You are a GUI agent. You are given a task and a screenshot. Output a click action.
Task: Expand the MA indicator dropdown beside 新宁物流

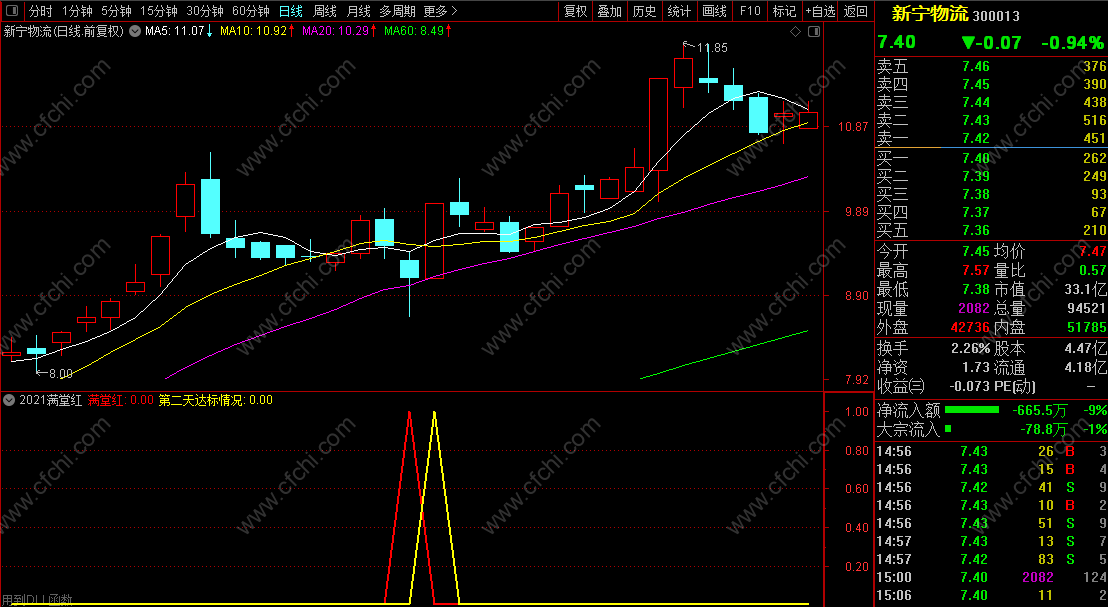click(x=135, y=32)
